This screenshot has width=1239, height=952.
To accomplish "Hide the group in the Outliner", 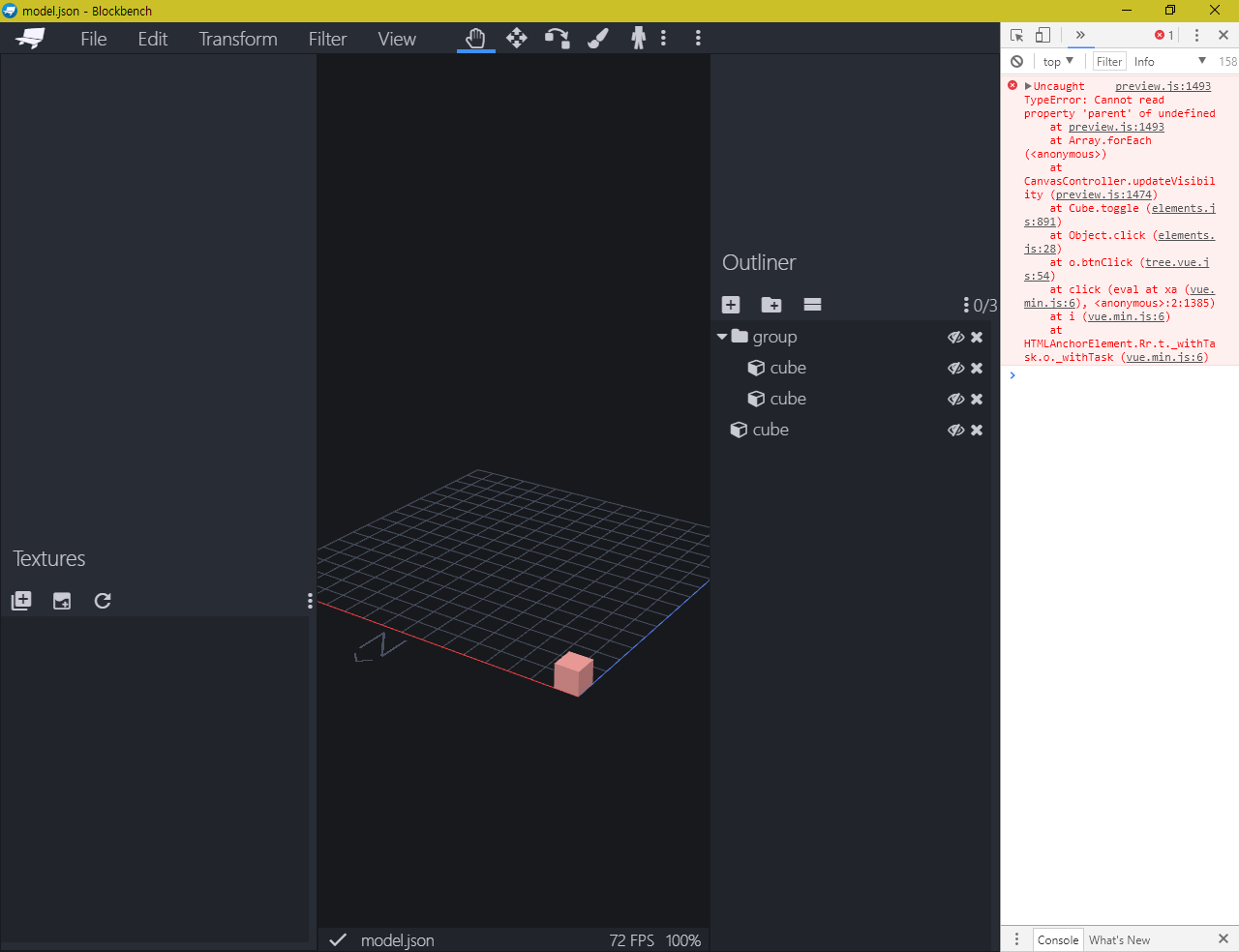I will 956,337.
